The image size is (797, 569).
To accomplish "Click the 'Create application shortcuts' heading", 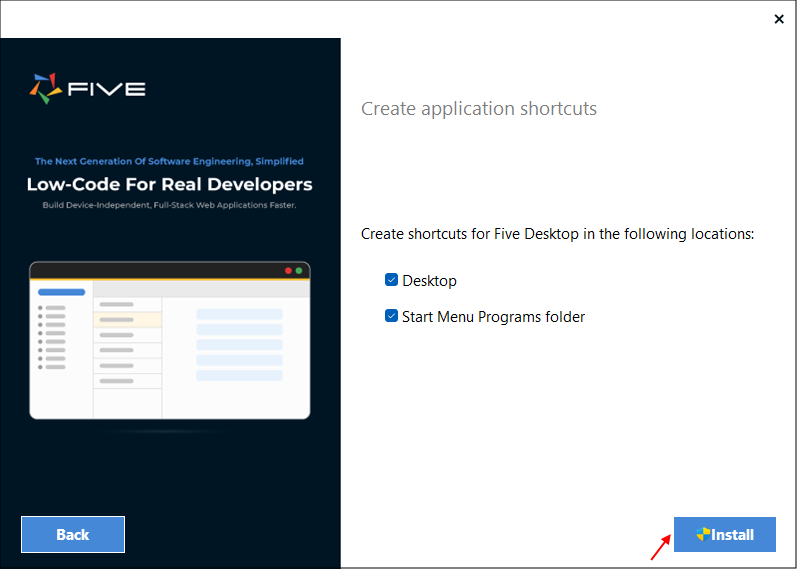I will pos(479,108).
